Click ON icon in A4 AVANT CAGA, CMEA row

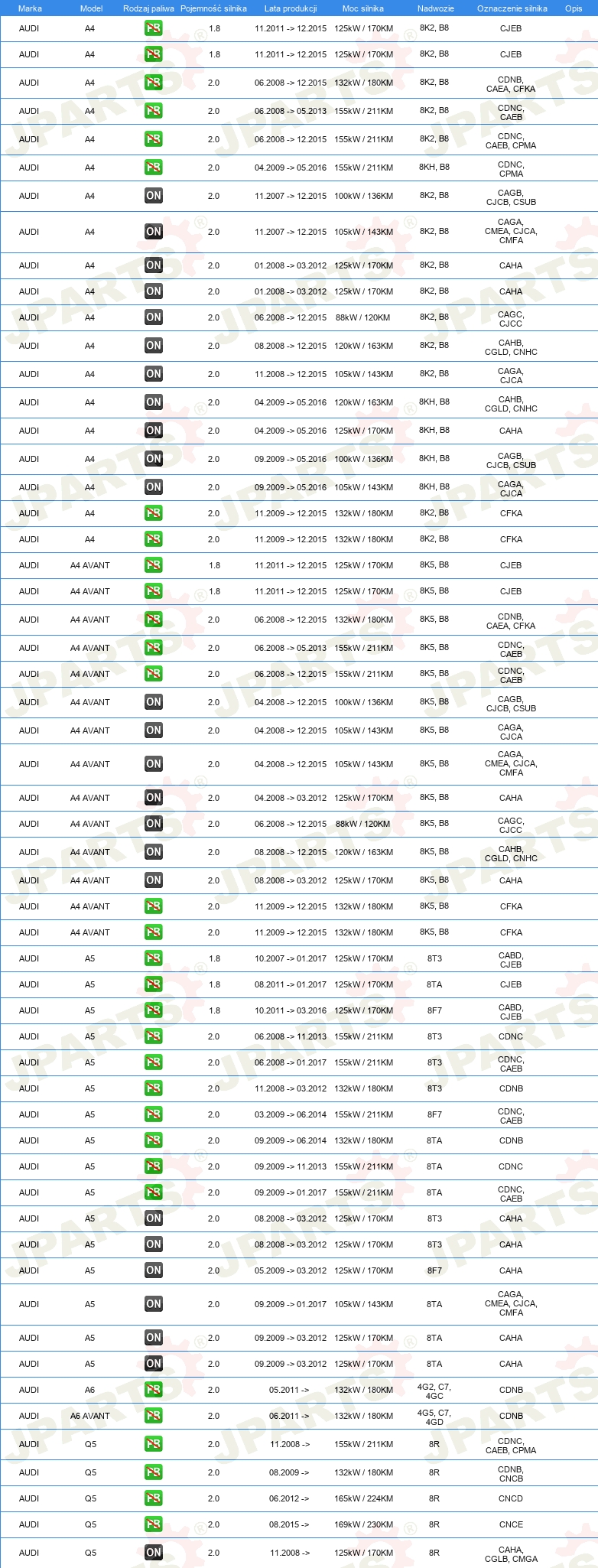pyautogui.click(x=154, y=764)
